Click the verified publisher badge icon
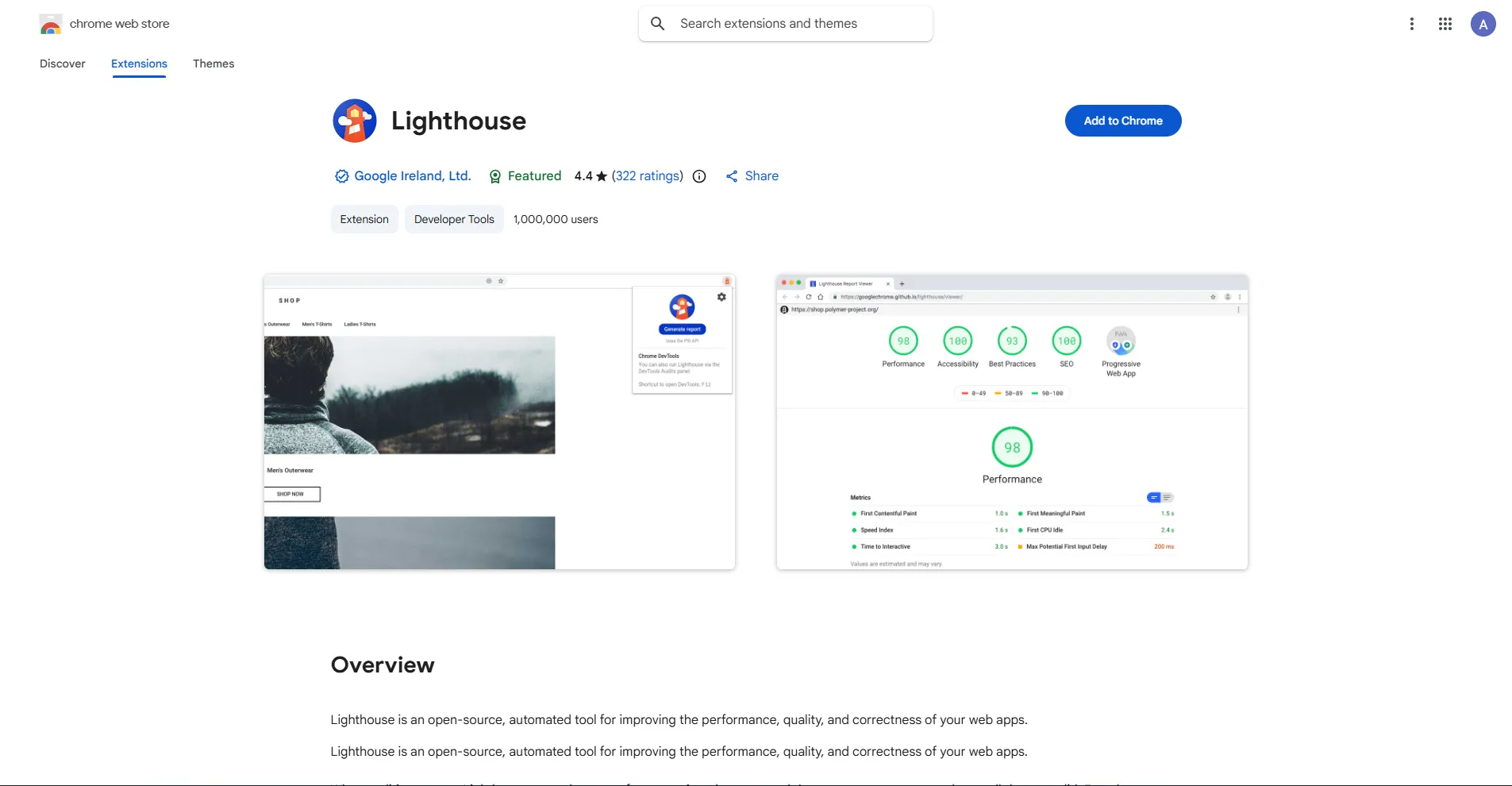This screenshot has height=786, width=1512. [x=341, y=176]
